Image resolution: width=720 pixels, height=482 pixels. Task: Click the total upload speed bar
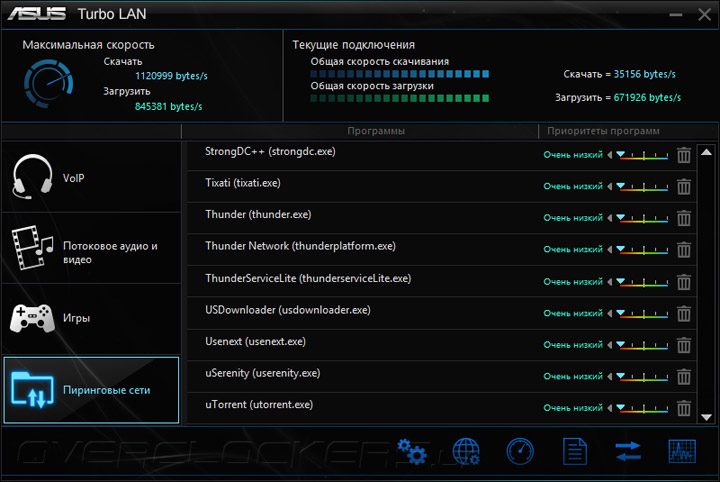[399, 98]
